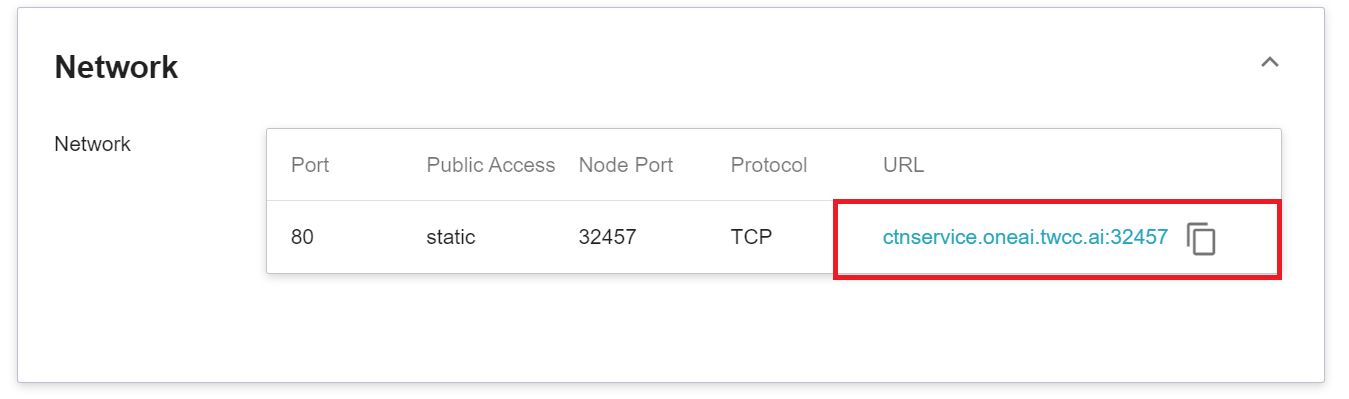Select the port value 80 cell
This screenshot has width=1349, height=399.
302,237
